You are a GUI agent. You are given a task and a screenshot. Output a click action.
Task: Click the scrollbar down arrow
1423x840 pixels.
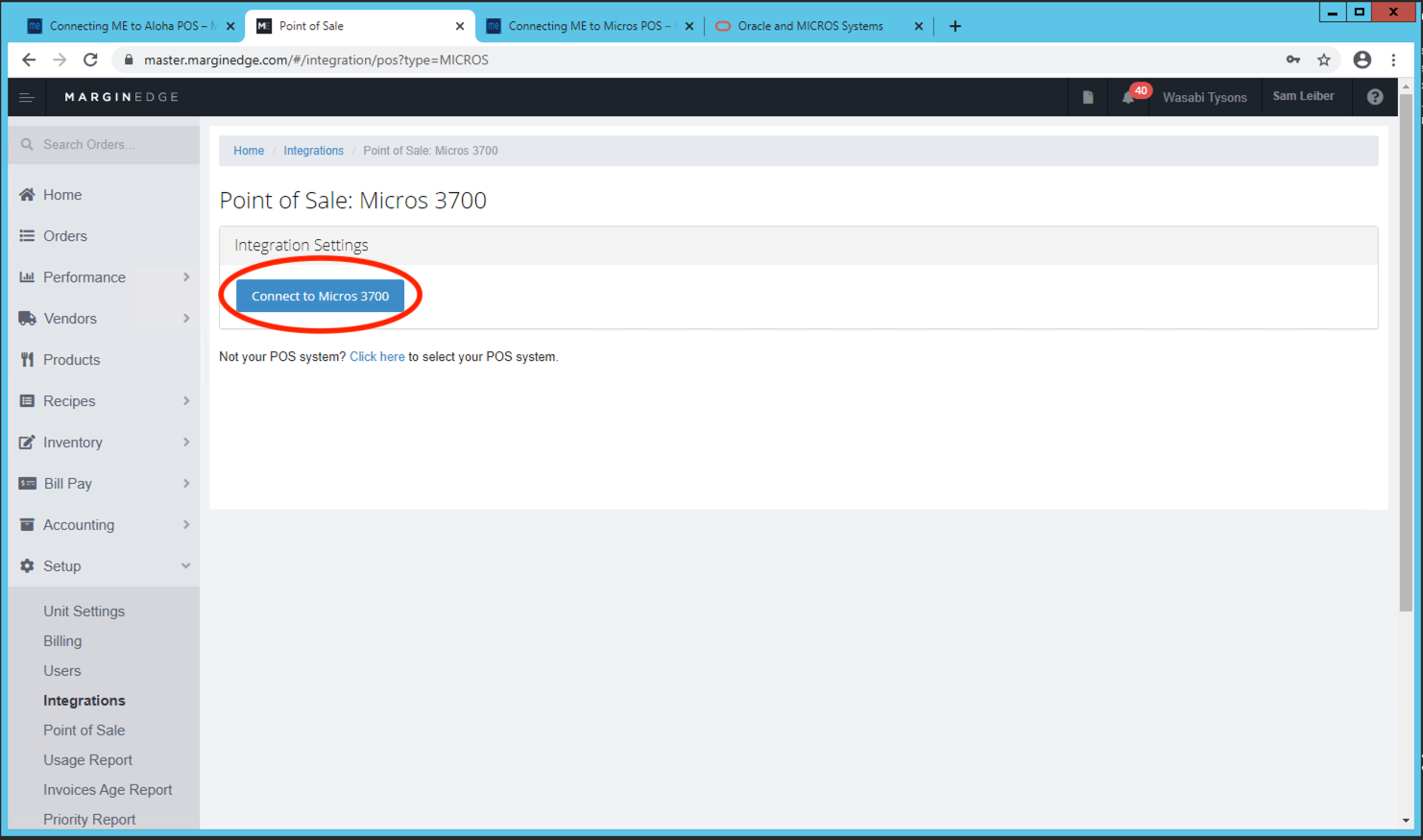pos(1406,821)
